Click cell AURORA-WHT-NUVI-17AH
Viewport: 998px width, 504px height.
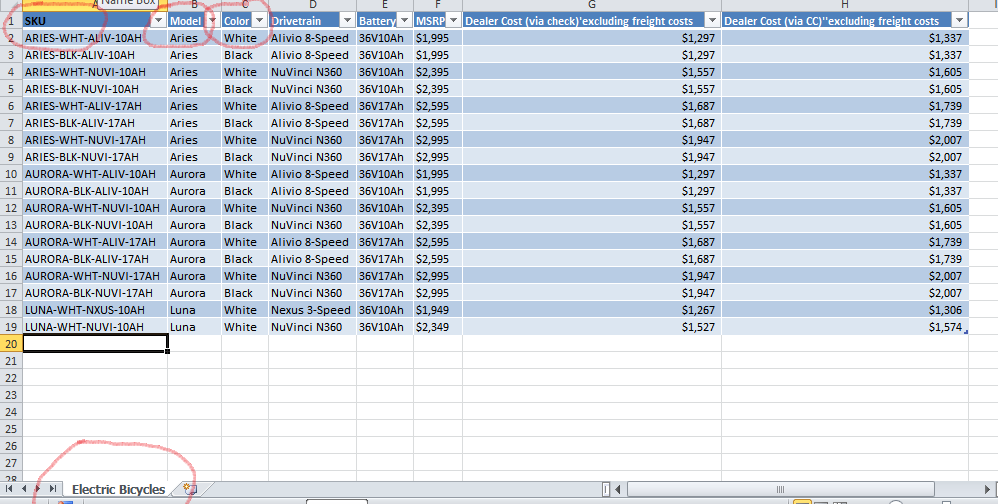(x=95, y=276)
